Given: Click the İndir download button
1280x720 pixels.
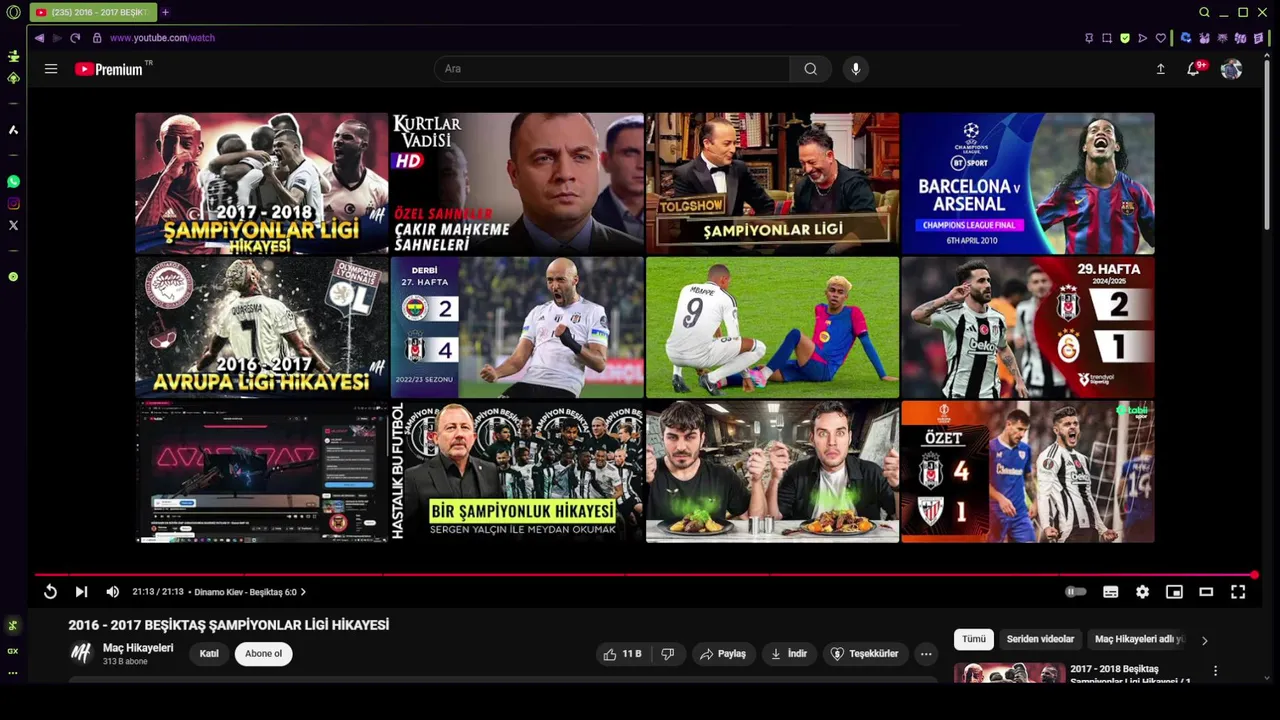Looking at the screenshot, I should pyautogui.click(x=789, y=654).
